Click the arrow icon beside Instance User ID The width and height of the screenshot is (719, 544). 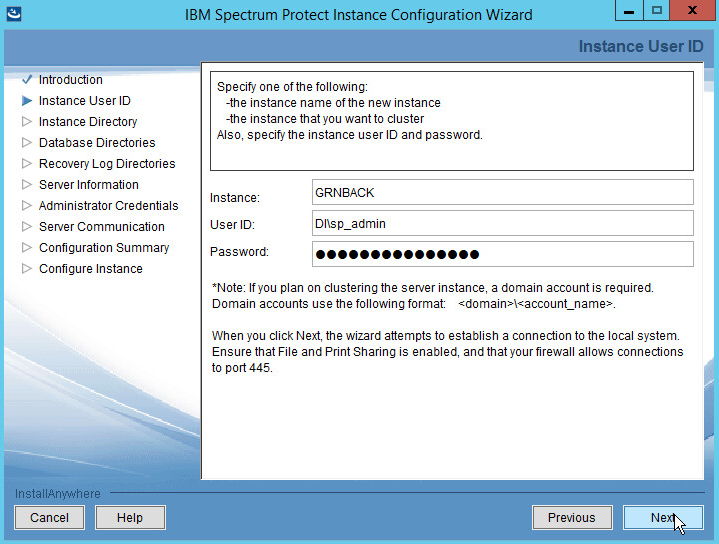coord(27,101)
